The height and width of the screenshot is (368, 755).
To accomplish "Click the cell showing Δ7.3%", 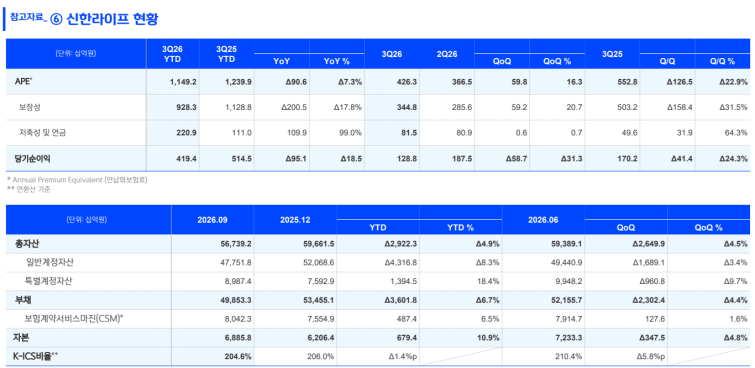I will click(351, 82).
